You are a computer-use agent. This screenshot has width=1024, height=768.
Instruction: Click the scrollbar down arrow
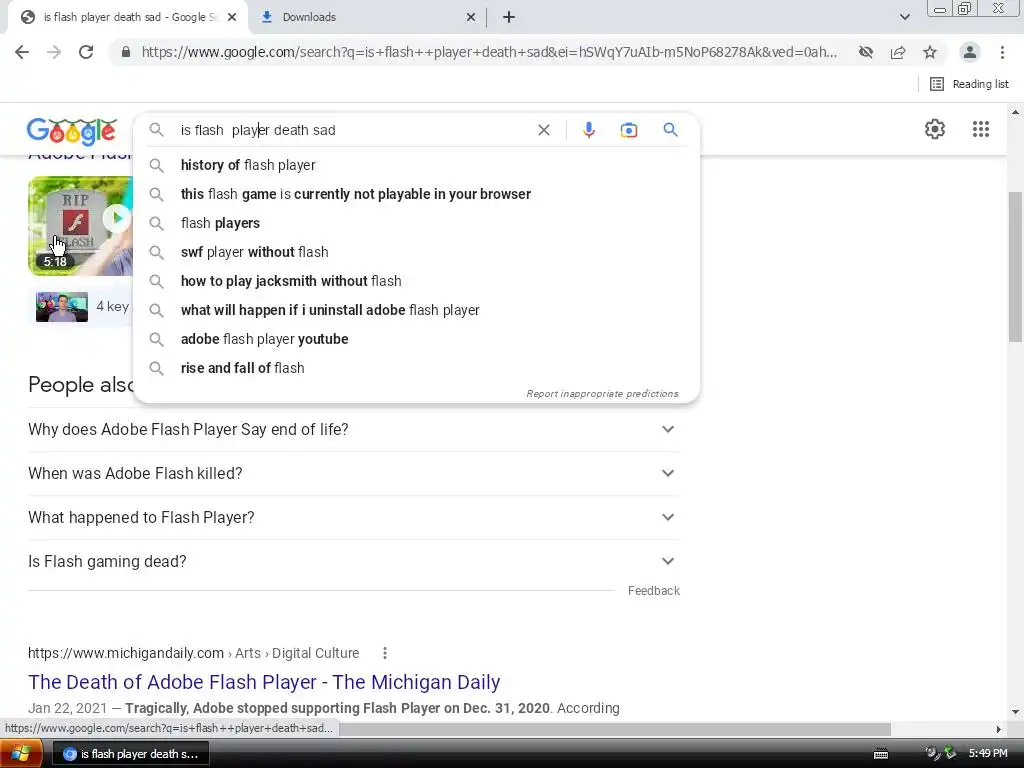[1015, 712]
